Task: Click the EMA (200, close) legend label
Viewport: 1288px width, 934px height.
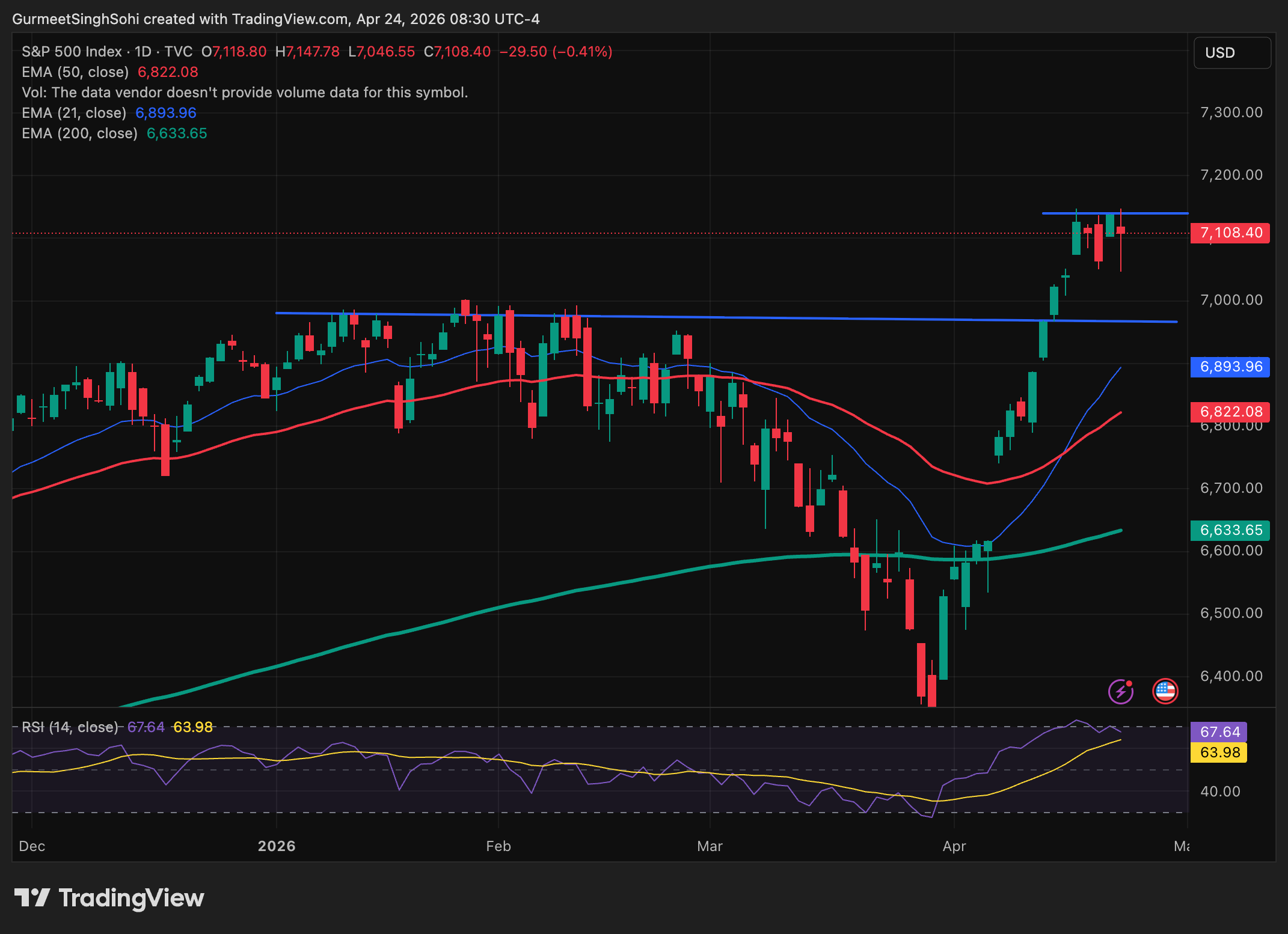Action: [80, 133]
